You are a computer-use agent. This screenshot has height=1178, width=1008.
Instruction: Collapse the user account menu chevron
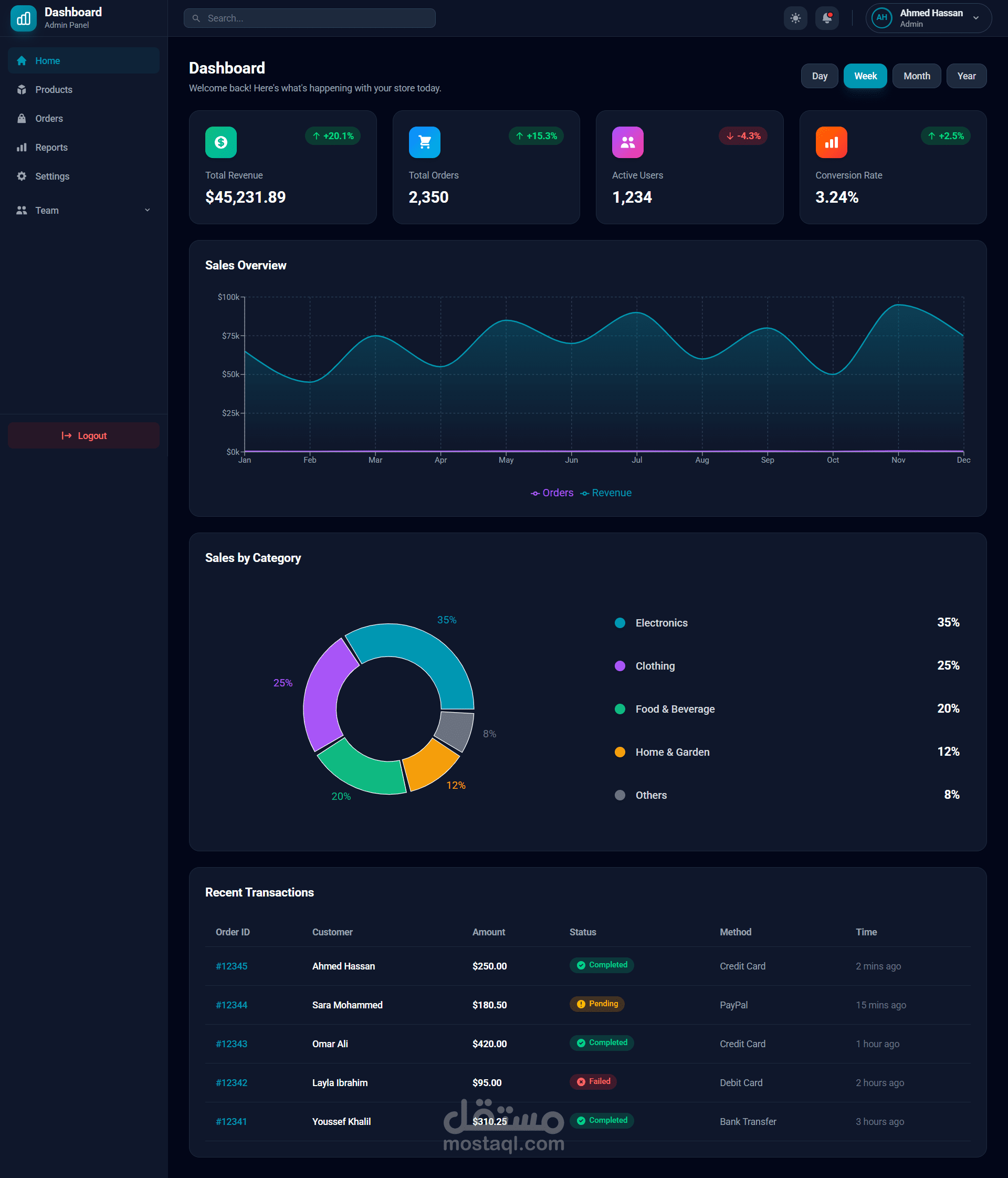pos(975,18)
